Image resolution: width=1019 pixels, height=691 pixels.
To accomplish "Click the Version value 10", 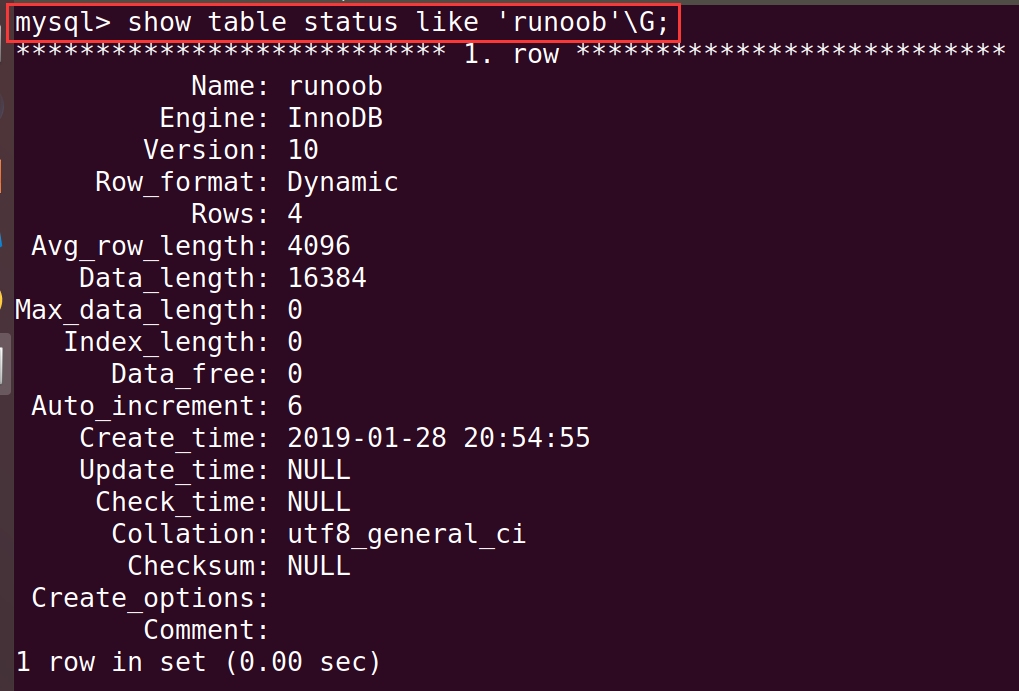I will click(302, 150).
